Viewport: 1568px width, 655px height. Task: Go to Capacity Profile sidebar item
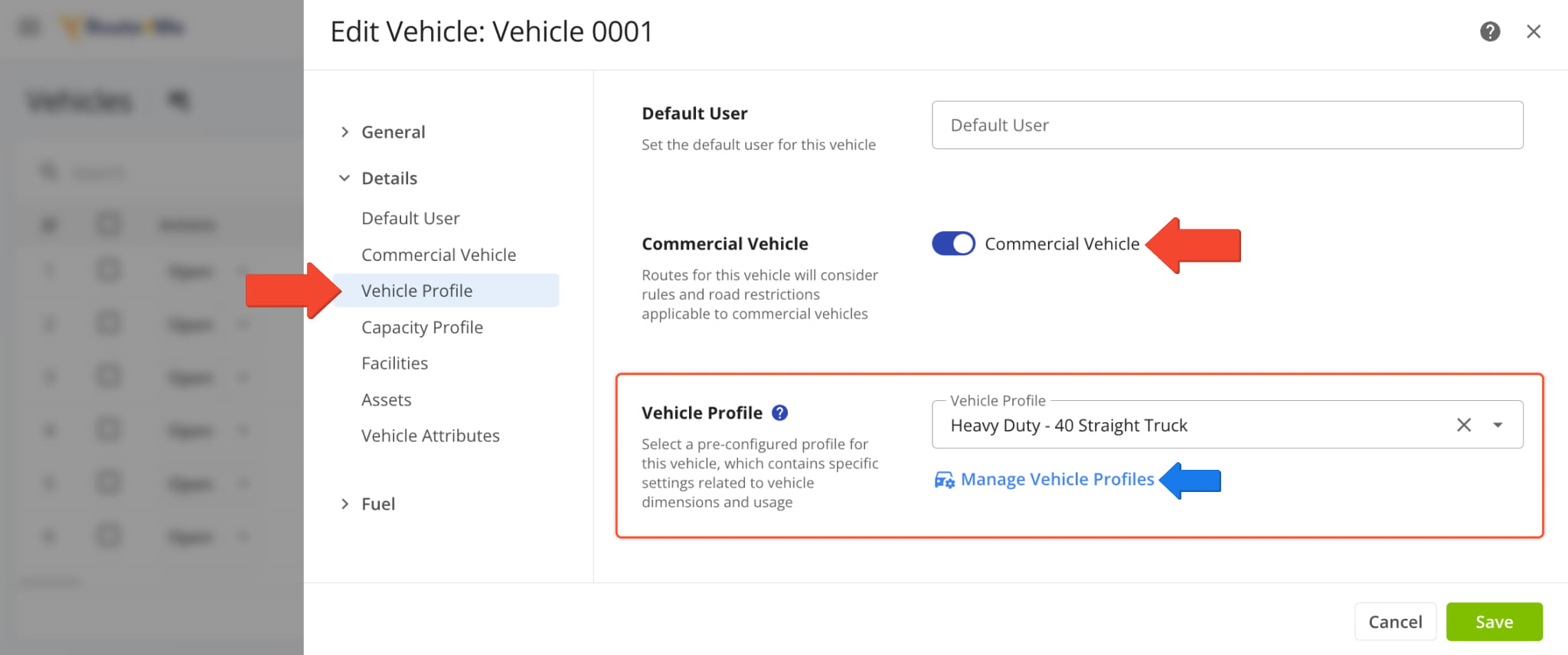click(x=422, y=327)
